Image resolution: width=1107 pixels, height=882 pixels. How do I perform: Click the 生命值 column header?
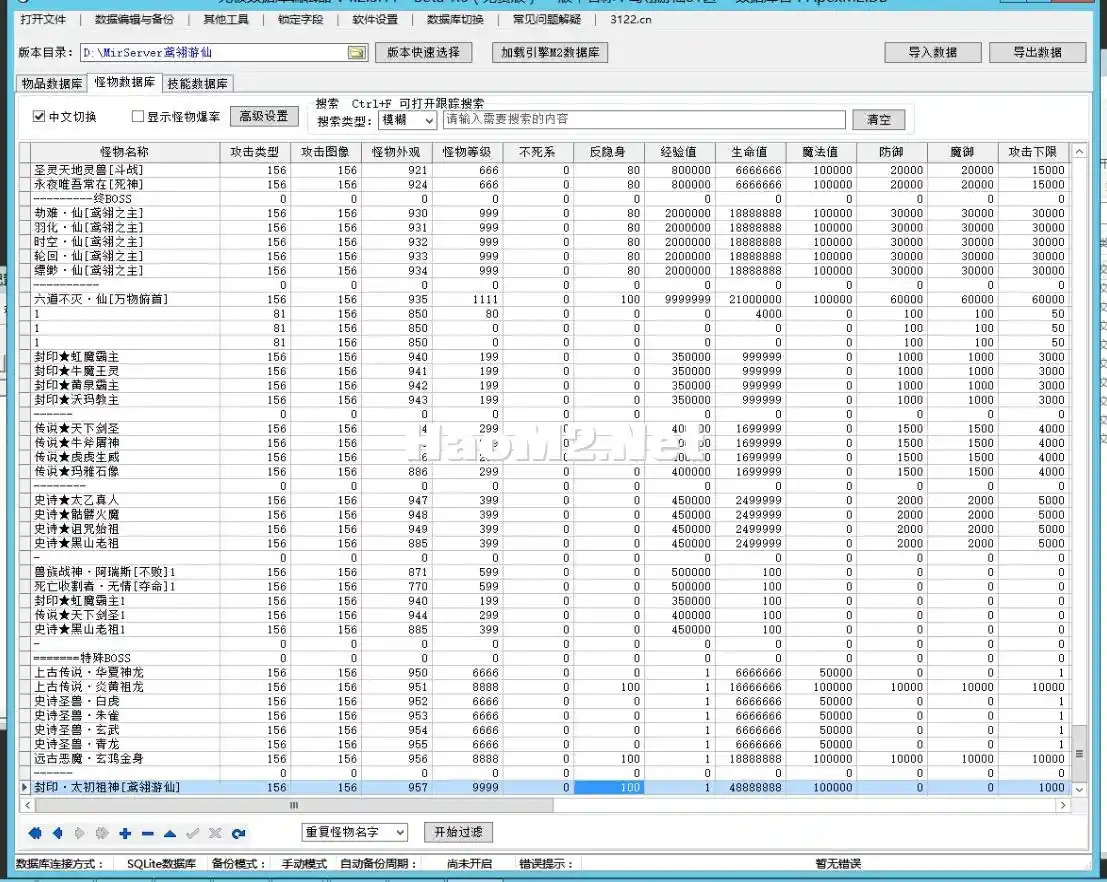(750, 152)
